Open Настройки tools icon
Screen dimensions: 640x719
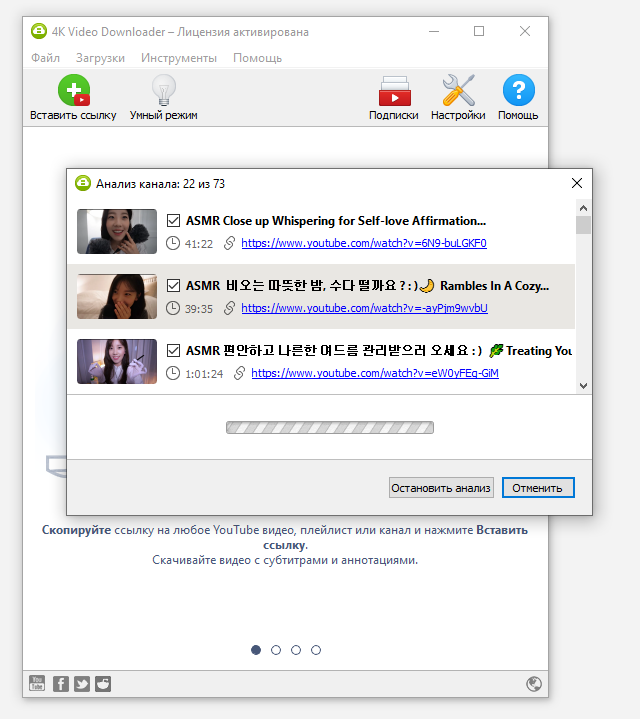tap(458, 91)
